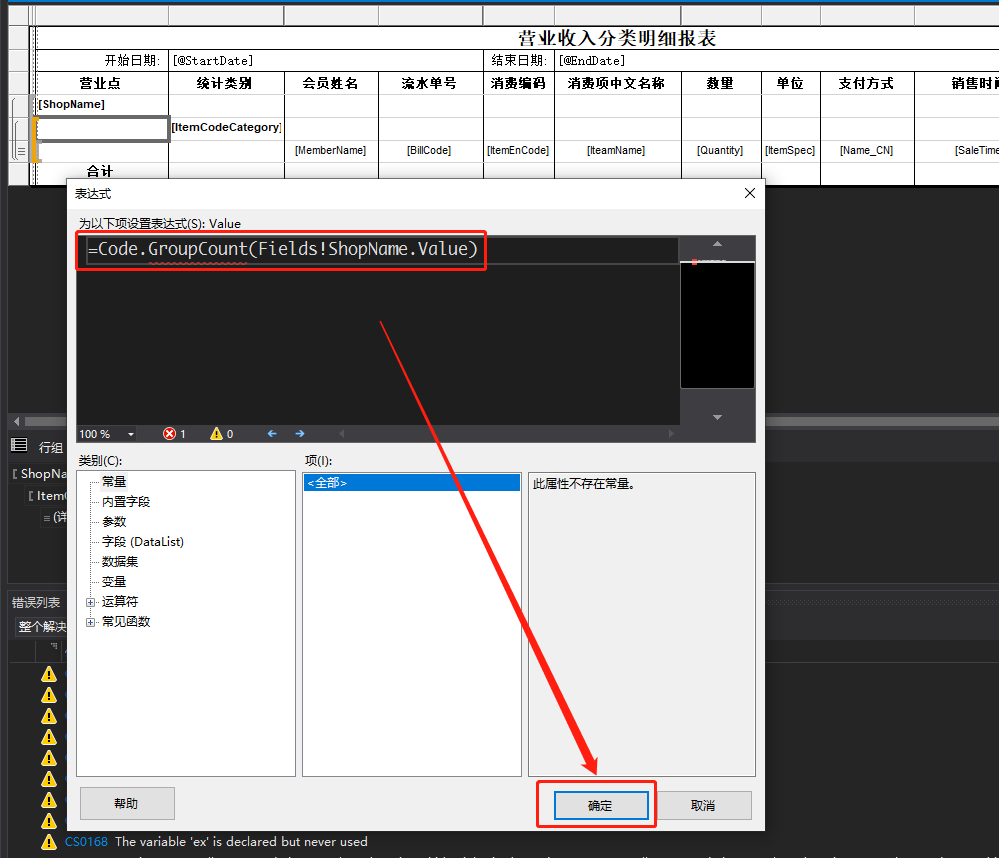The height and width of the screenshot is (858, 999).
Task: Click the editor overview map thumbnail
Action: (717, 325)
